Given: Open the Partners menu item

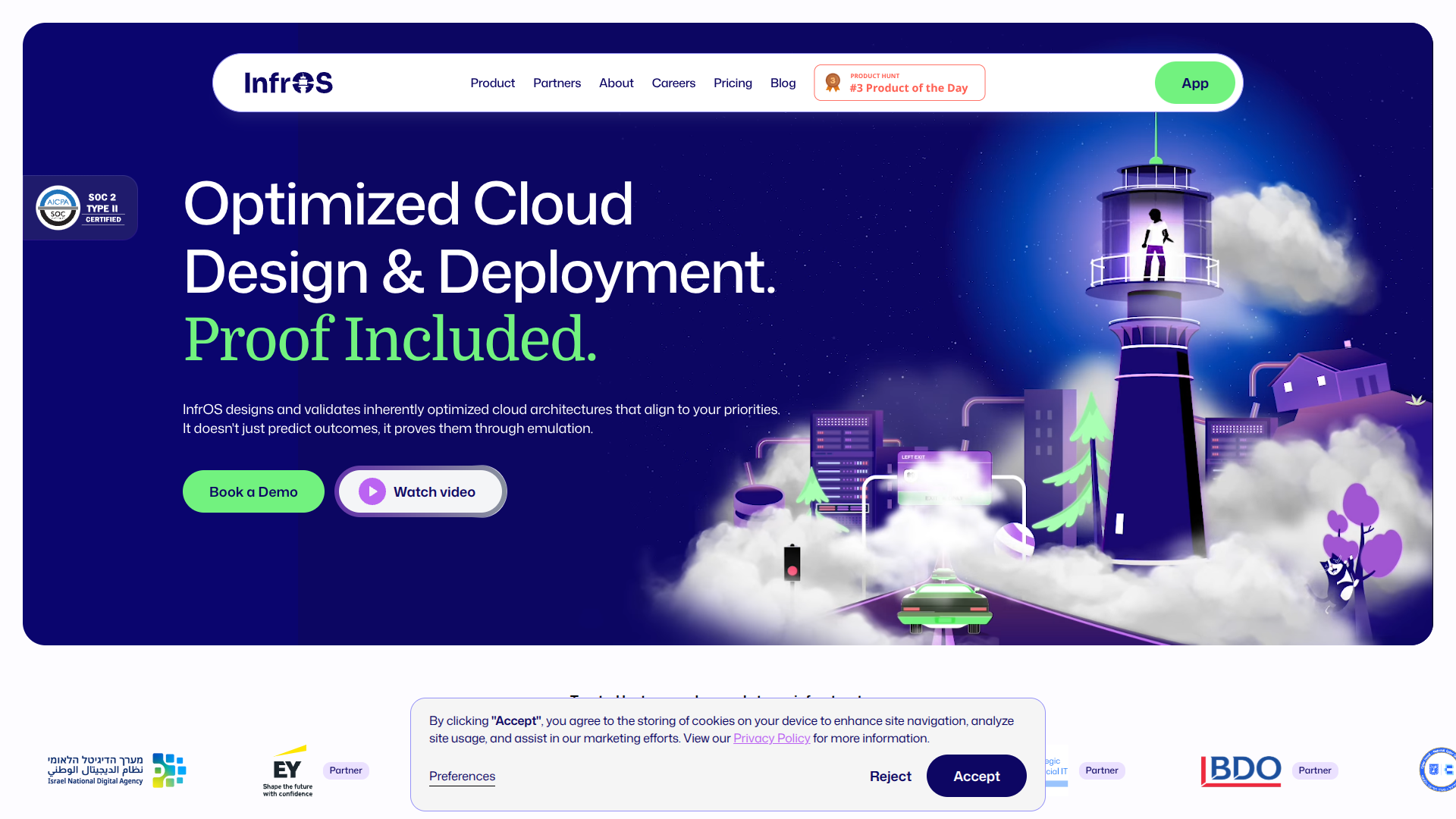Looking at the screenshot, I should click(557, 83).
